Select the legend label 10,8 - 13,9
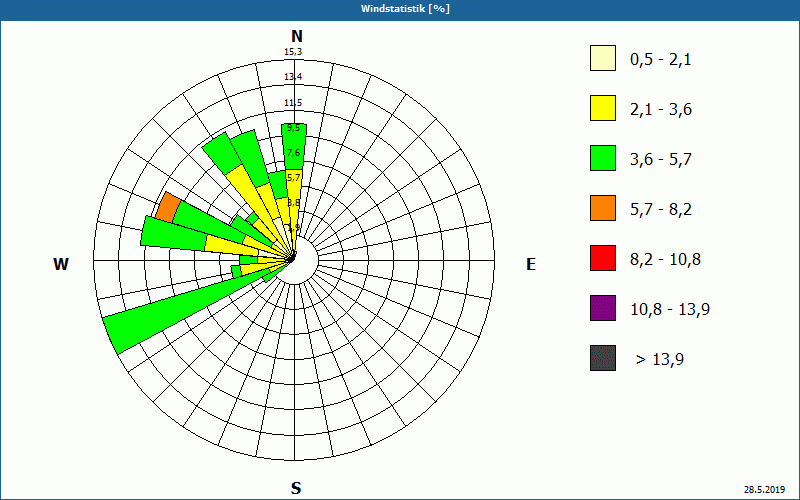800x500 pixels. click(670, 310)
